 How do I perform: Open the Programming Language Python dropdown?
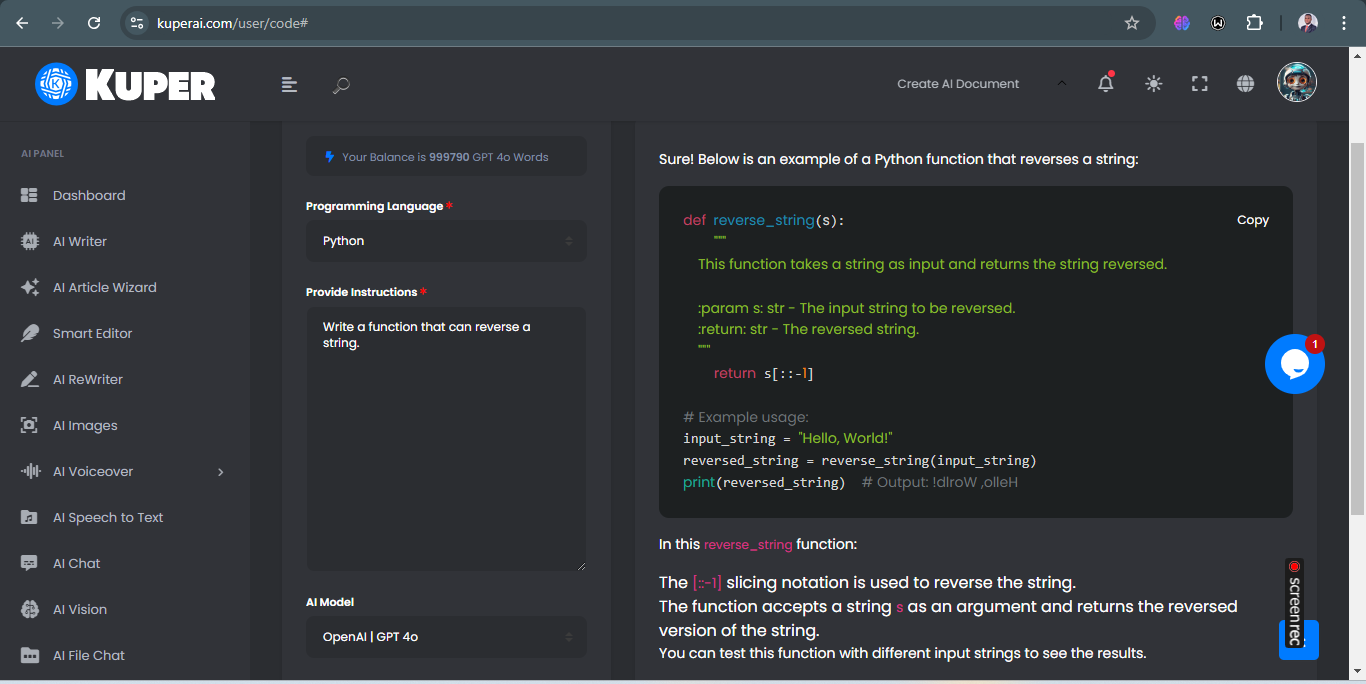click(446, 241)
